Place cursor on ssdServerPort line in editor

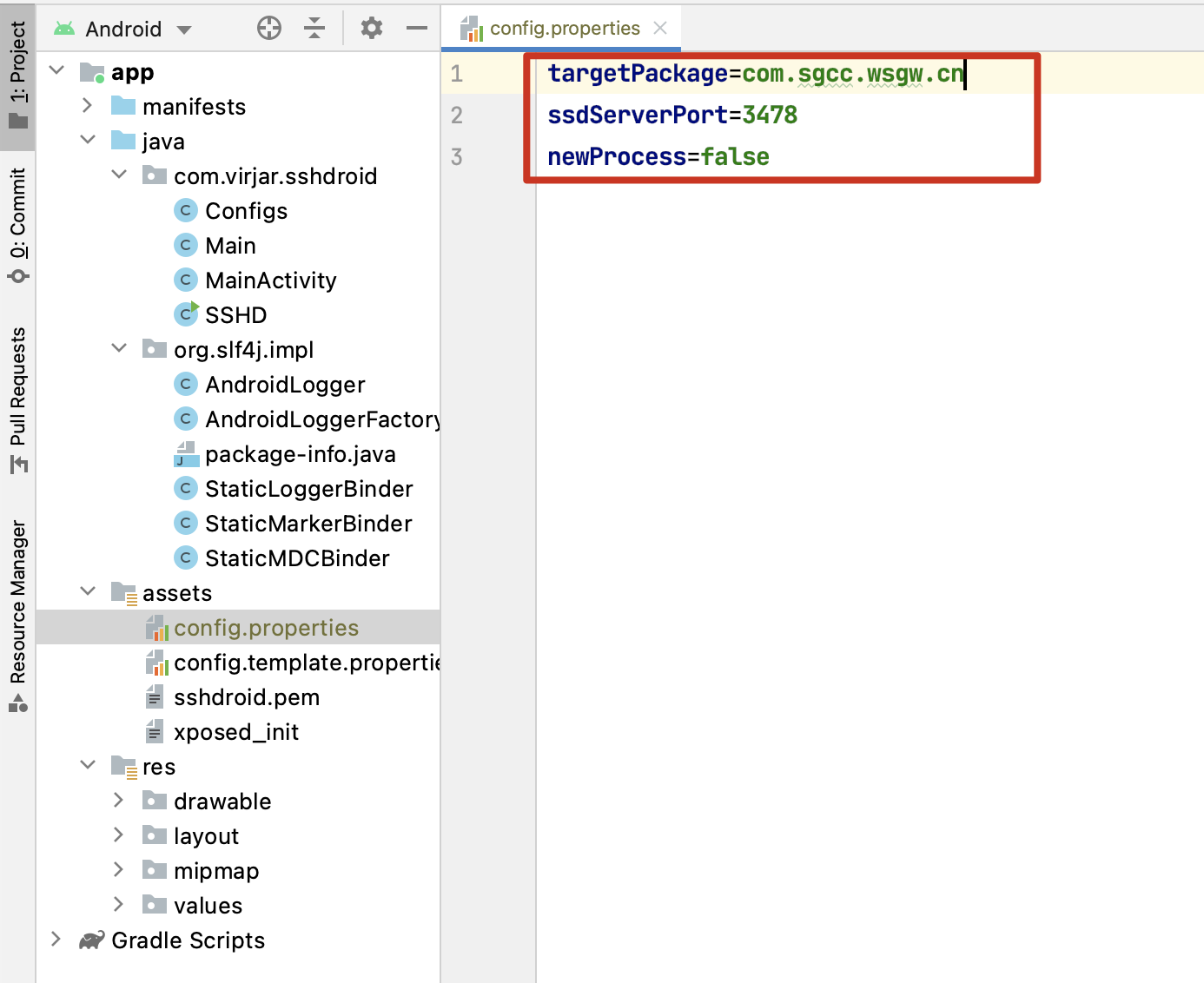coord(672,115)
